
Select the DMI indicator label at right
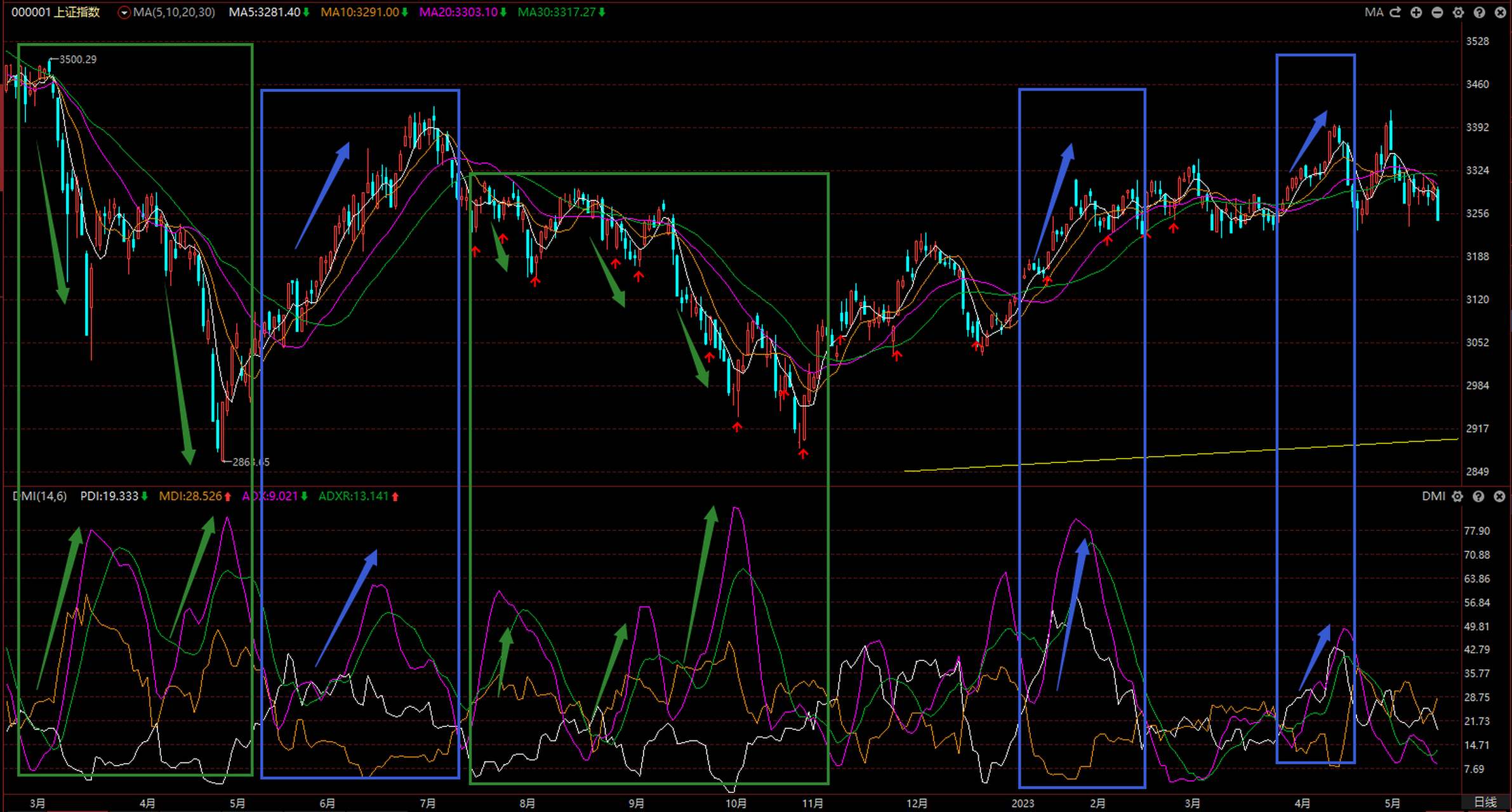tap(1433, 496)
